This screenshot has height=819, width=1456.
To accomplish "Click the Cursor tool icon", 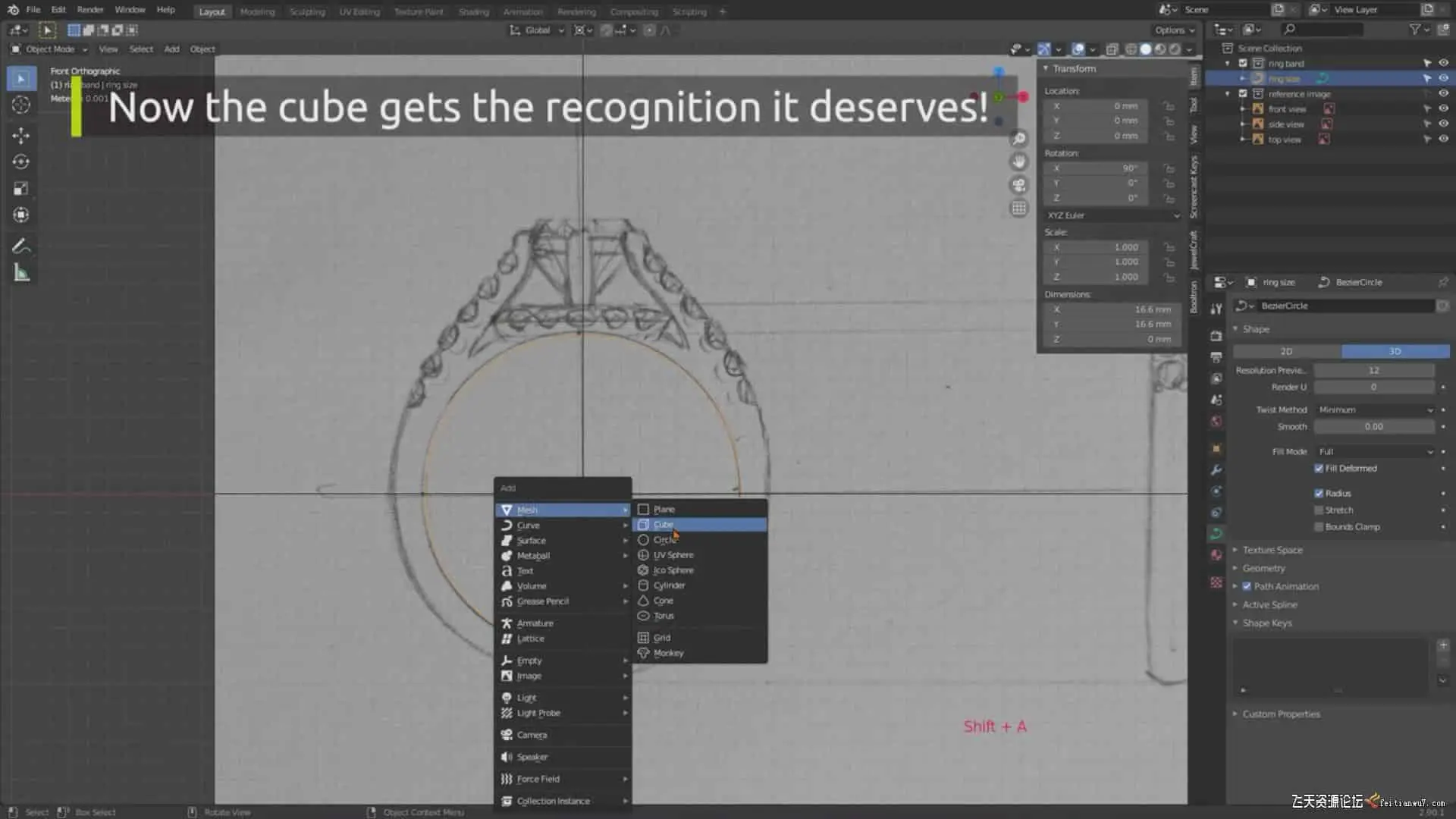I will click(x=21, y=105).
